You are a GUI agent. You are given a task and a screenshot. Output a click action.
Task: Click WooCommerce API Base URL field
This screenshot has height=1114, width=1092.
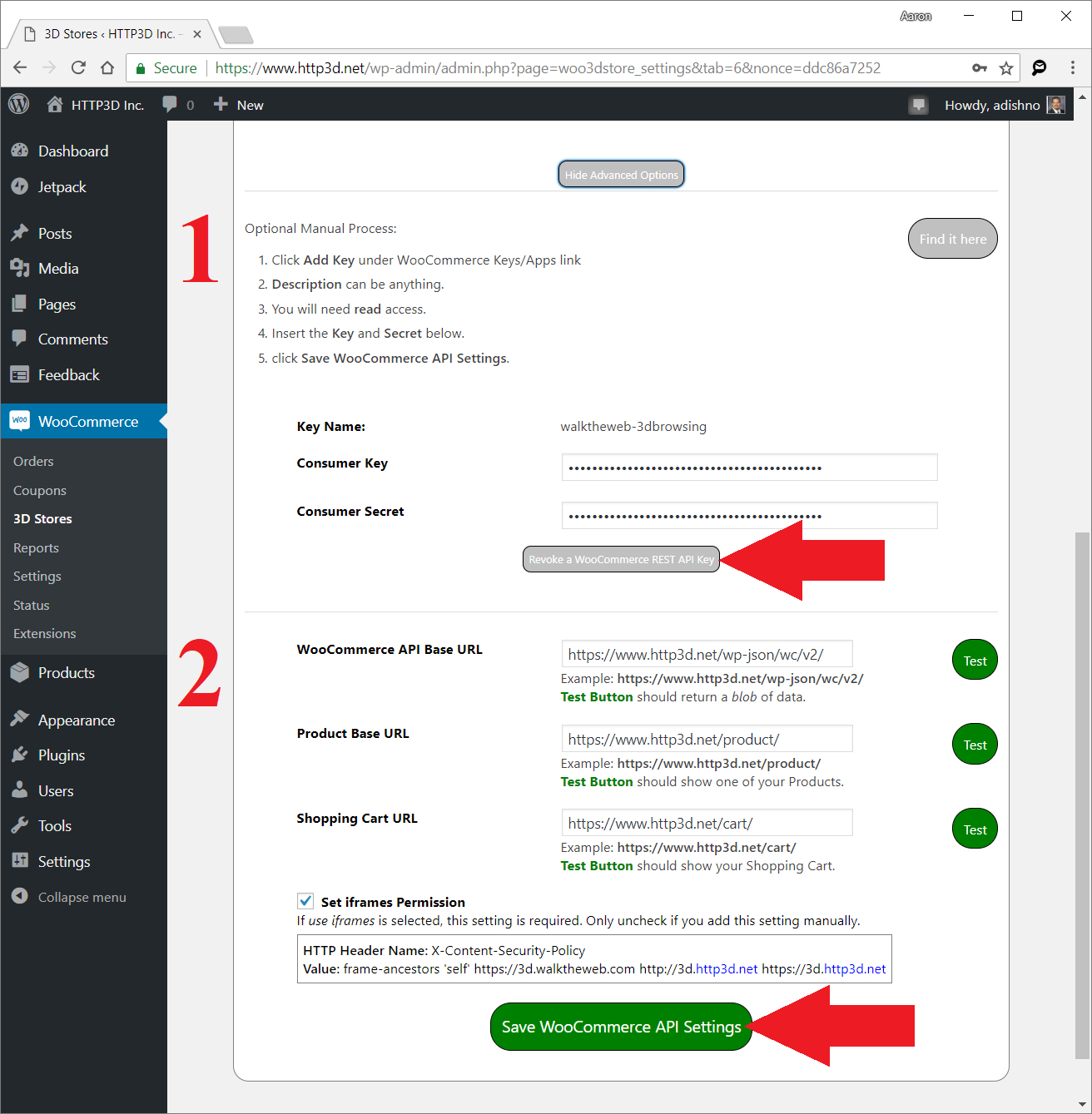tap(707, 654)
